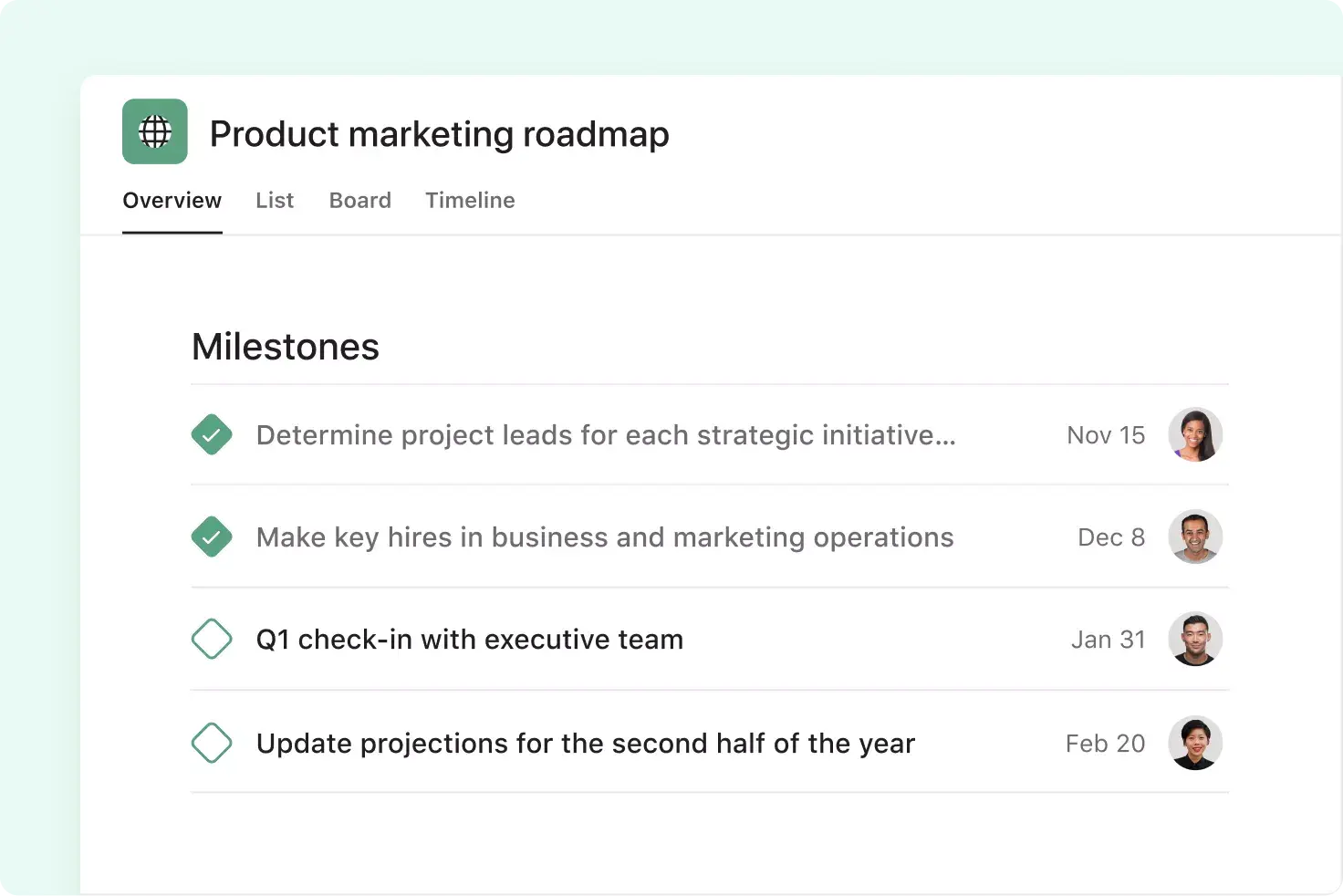
Task: Click the avatar on the Jan 31 milestone row
Action: (x=1195, y=639)
